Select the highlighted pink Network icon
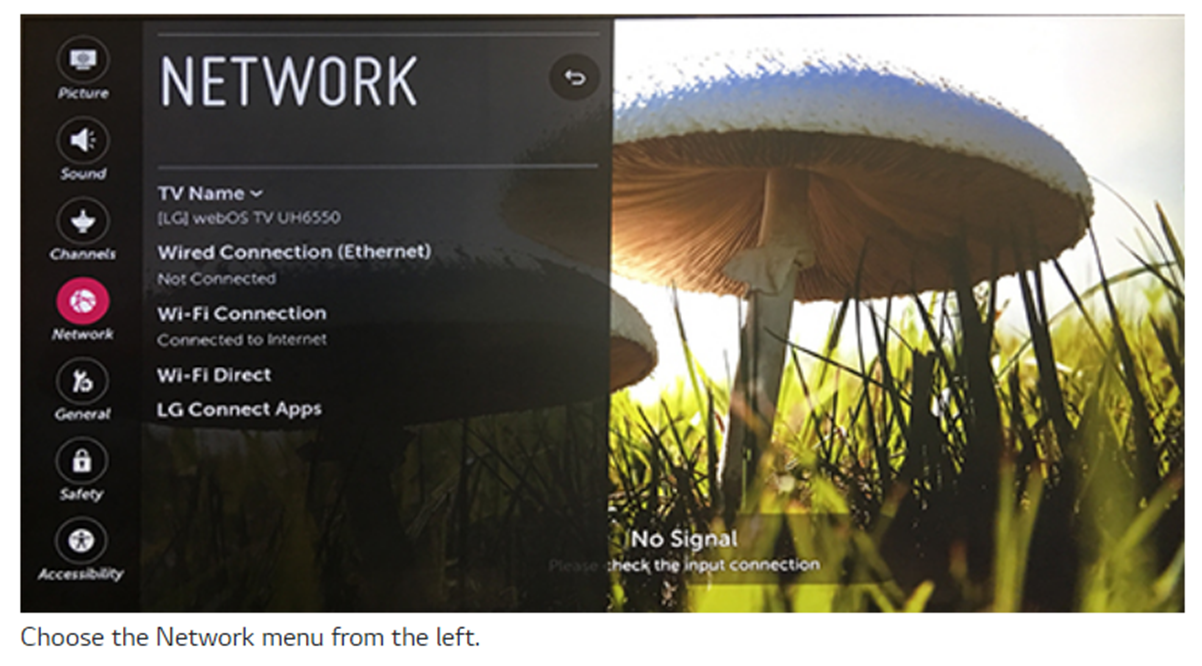 [82, 300]
